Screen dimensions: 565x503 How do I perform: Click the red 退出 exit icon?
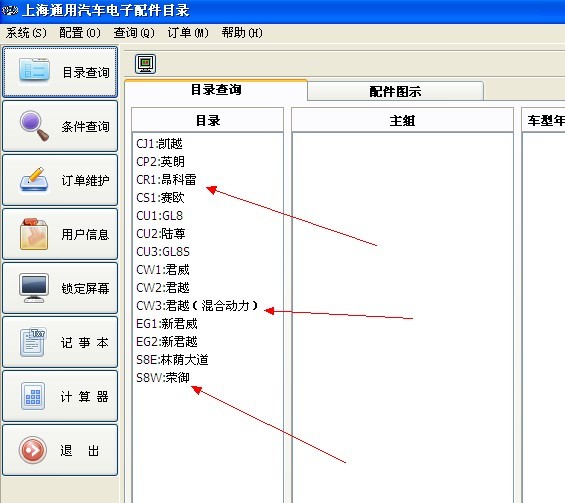pyautogui.click(x=33, y=450)
